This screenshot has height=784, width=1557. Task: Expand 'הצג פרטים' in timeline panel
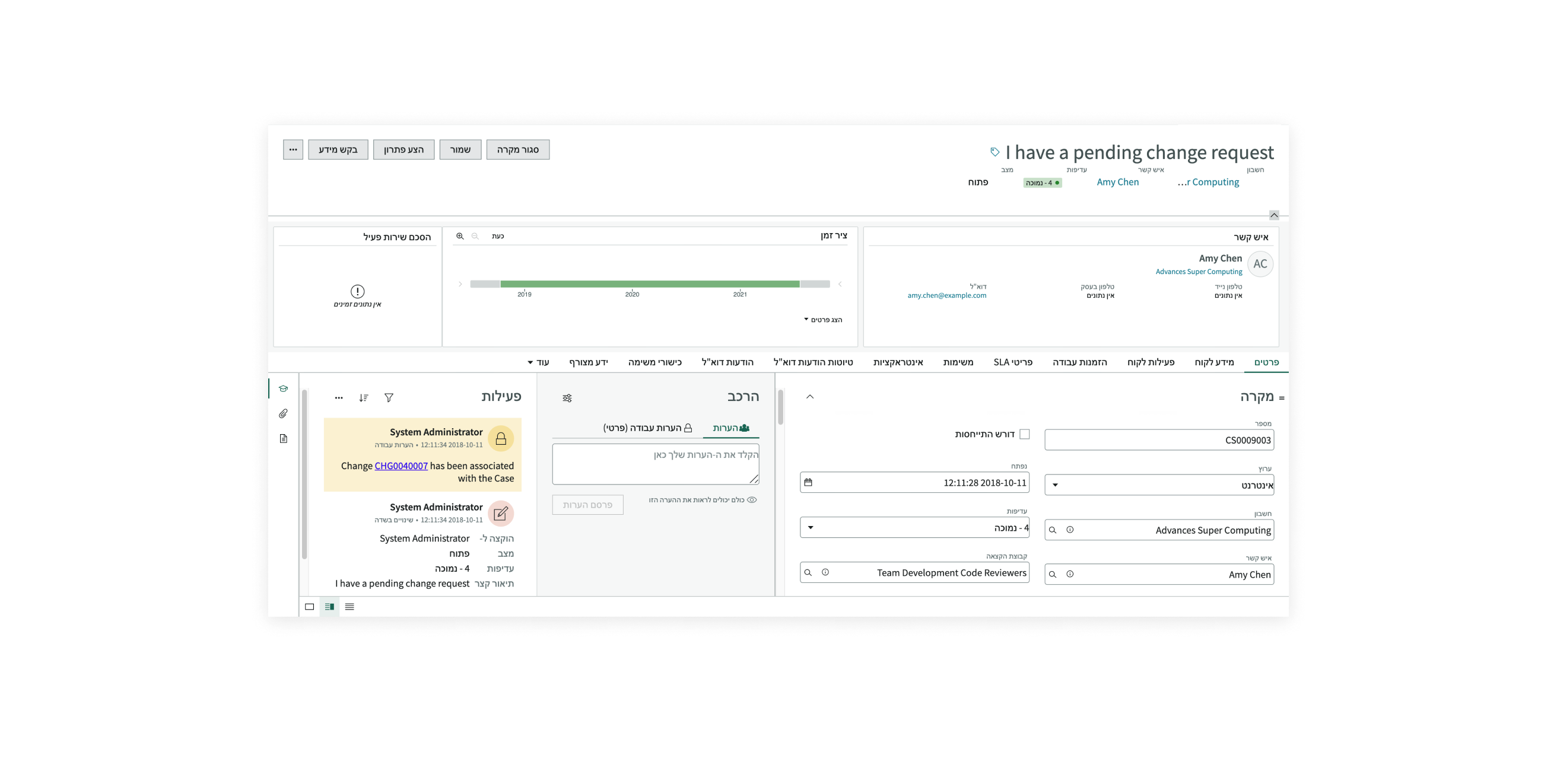pyautogui.click(x=822, y=320)
